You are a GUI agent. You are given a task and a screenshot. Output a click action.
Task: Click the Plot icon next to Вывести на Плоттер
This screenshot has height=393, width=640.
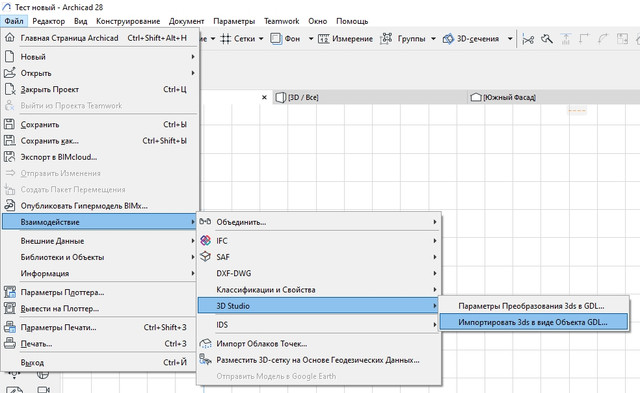click(x=9, y=309)
